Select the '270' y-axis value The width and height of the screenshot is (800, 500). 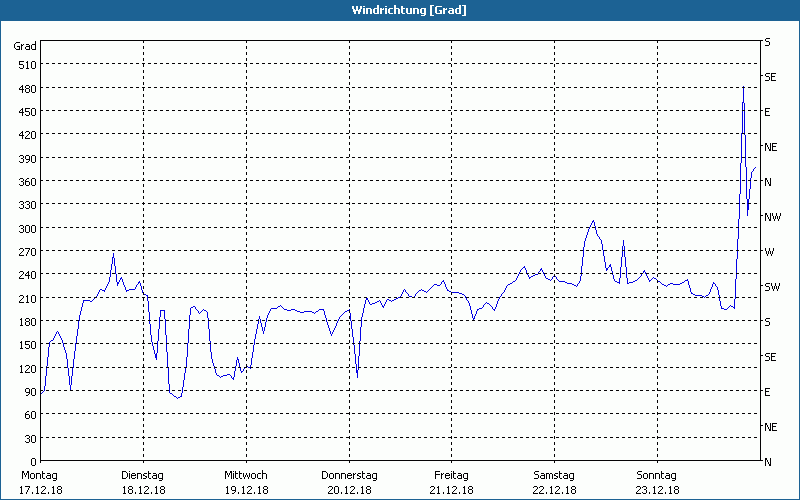point(28,252)
